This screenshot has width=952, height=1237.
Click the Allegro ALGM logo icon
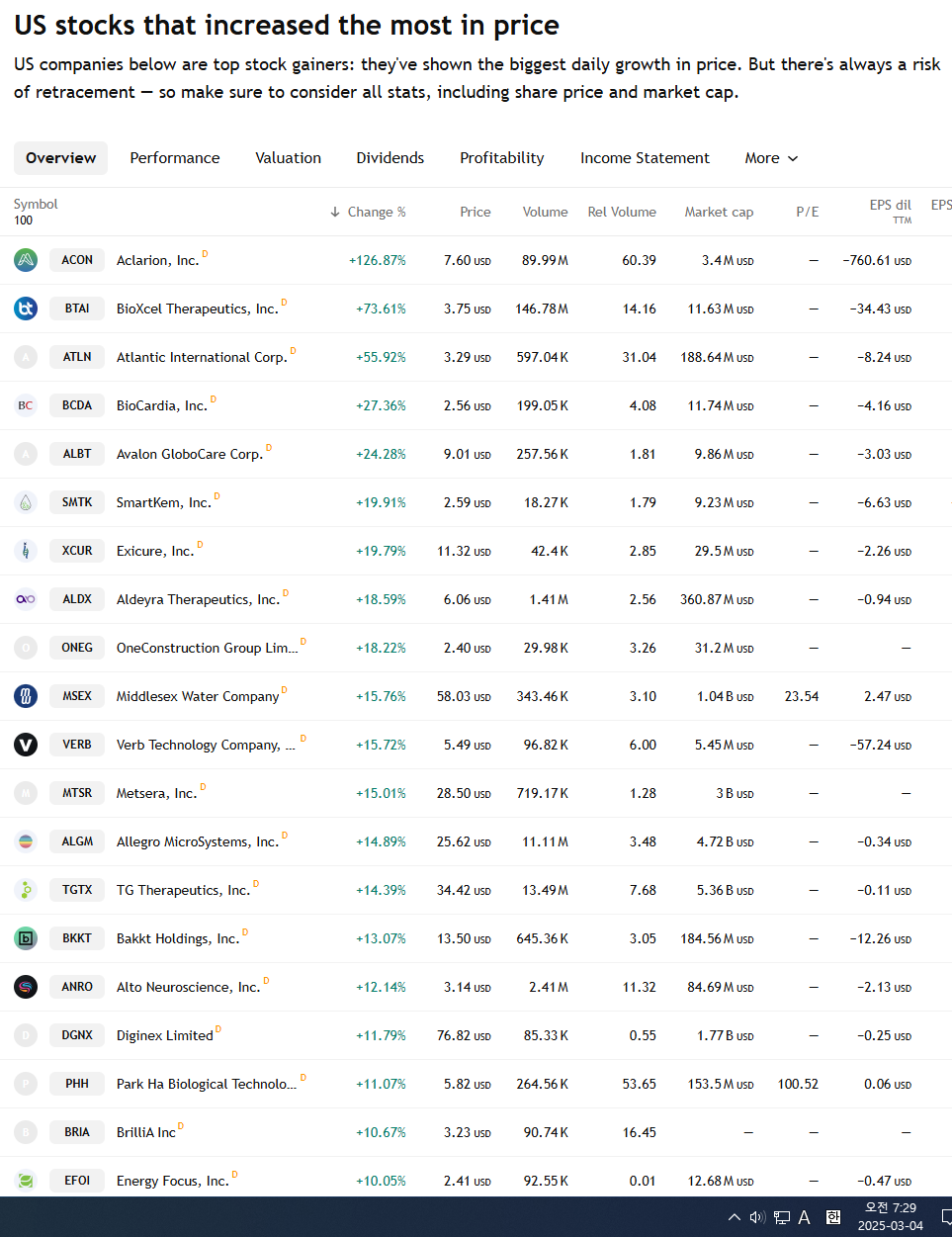point(26,841)
